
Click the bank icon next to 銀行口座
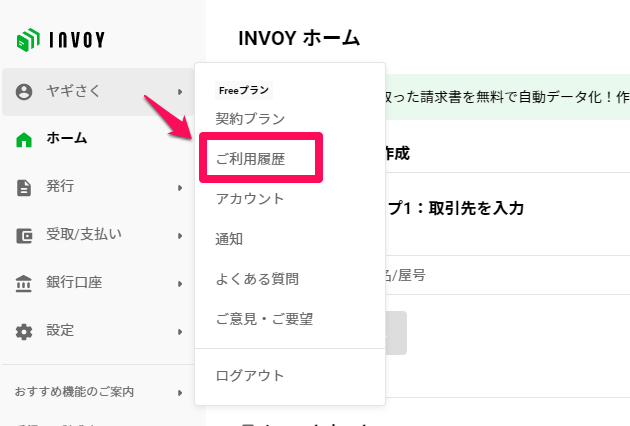24,283
